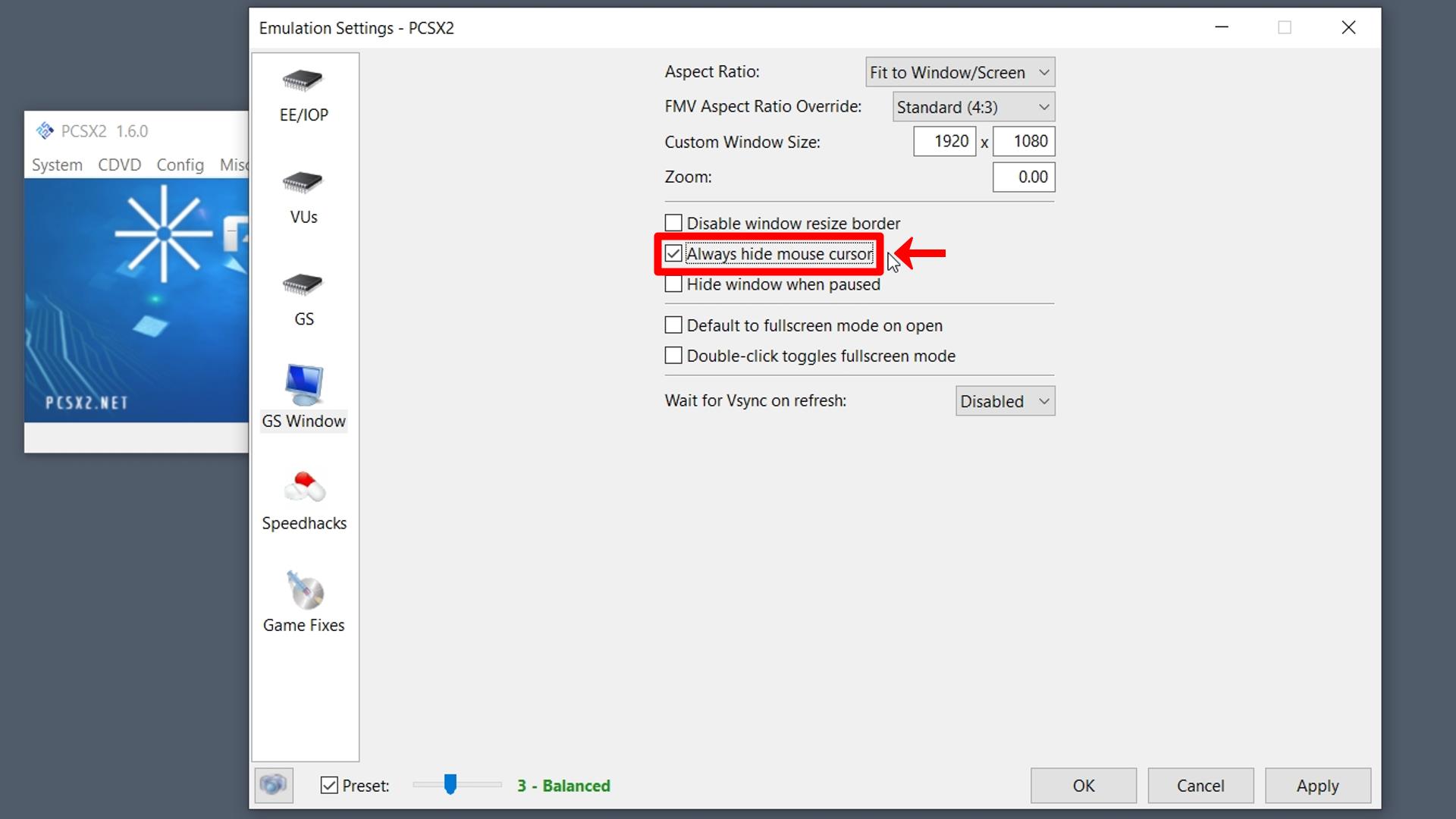Image resolution: width=1456 pixels, height=819 pixels.
Task: Click the screenshot icon button beside Preset
Action: [x=274, y=785]
